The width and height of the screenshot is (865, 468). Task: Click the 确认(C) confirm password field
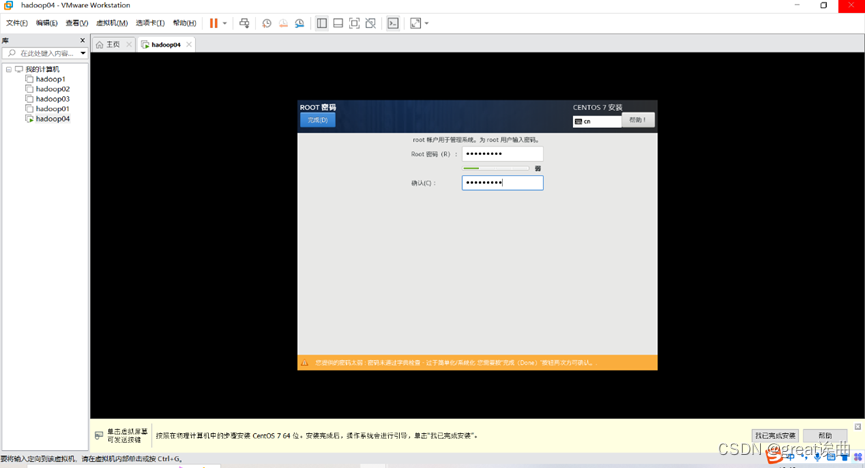[x=503, y=183]
